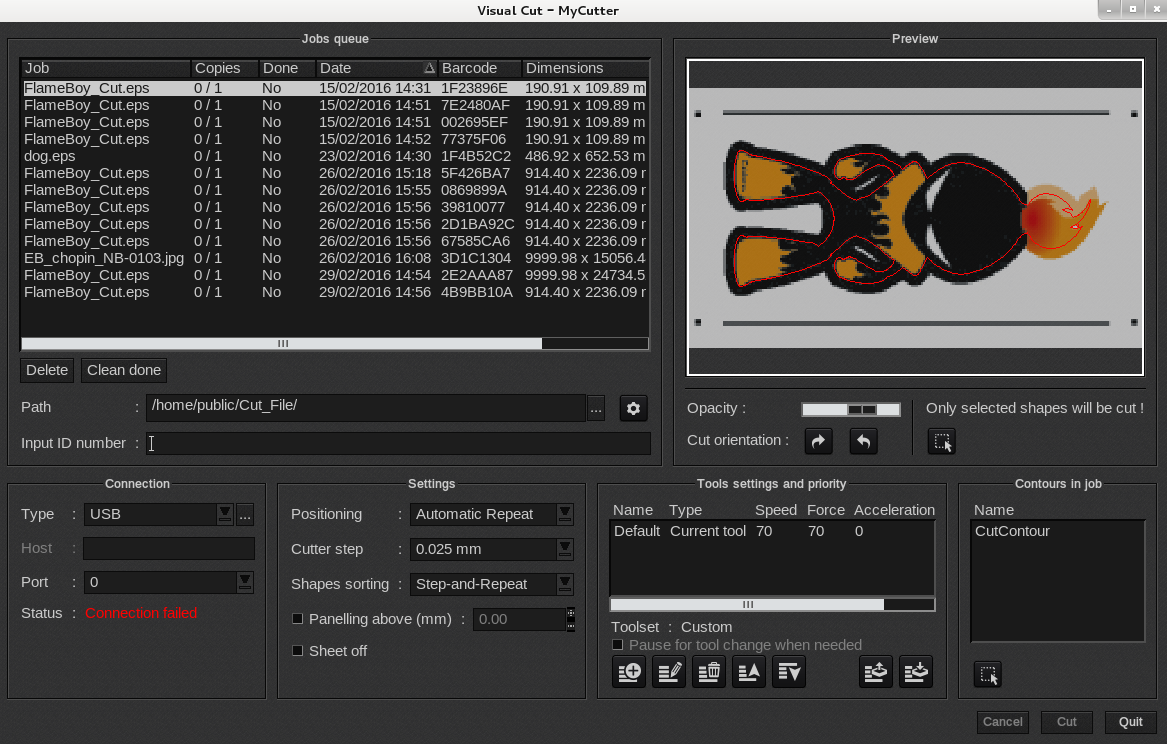
Task: Click the import toolset icon
Action: [x=916, y=672]
